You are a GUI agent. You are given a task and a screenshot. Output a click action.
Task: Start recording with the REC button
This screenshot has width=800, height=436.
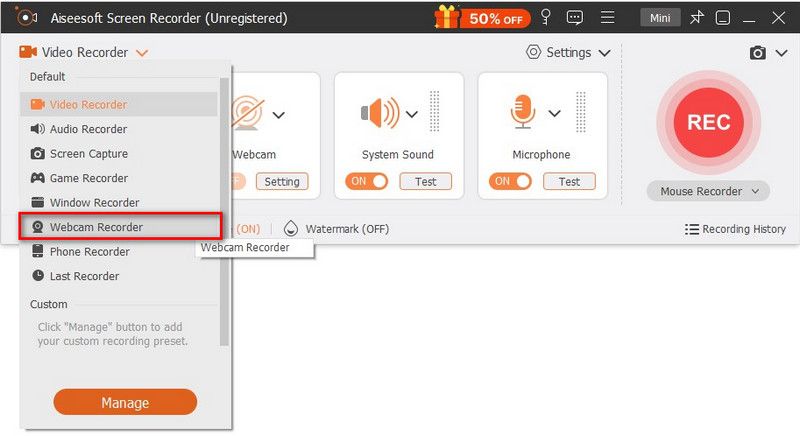tap(708, 122)
